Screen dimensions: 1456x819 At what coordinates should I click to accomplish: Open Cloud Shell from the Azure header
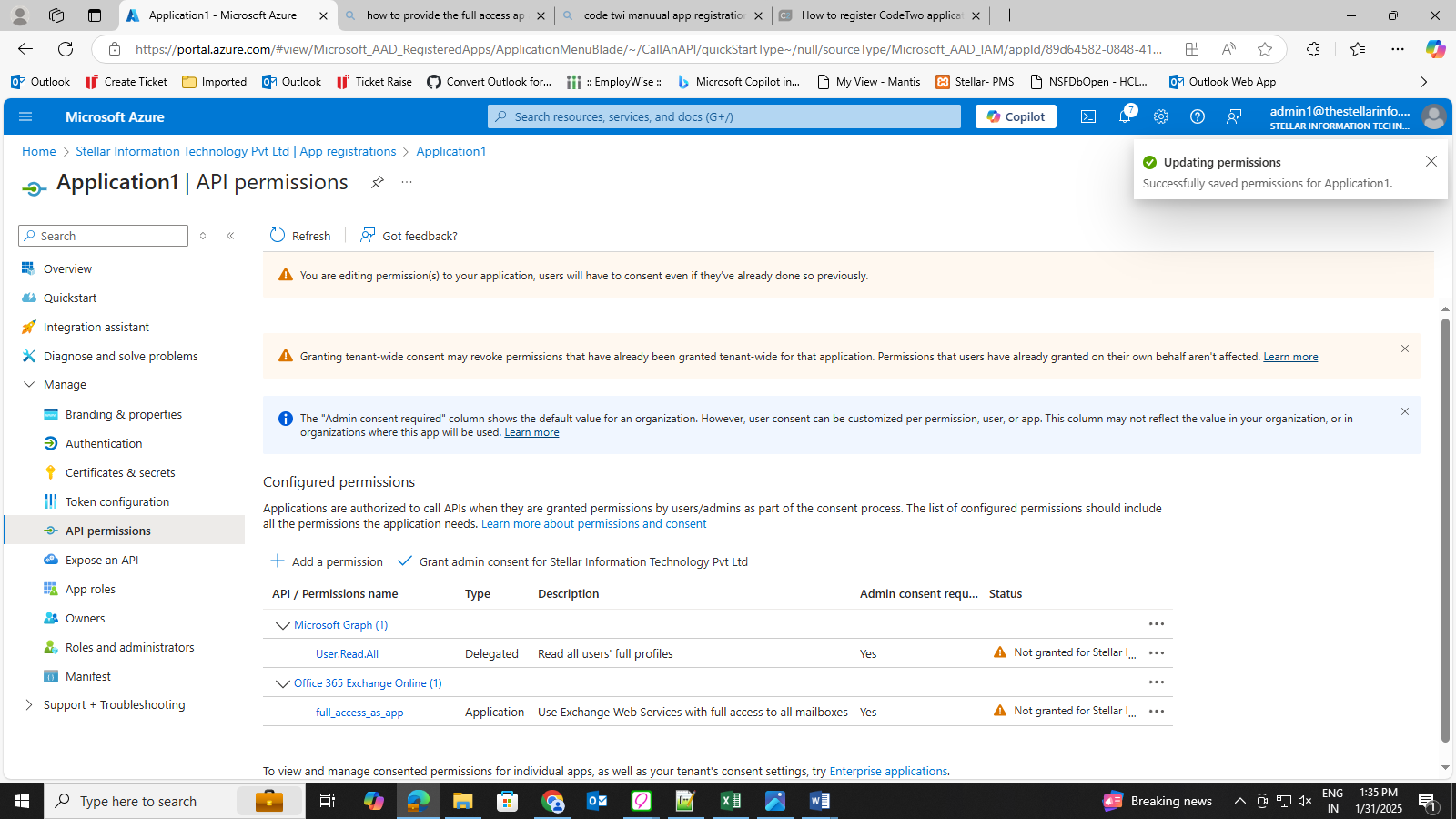coord(1088,116)
